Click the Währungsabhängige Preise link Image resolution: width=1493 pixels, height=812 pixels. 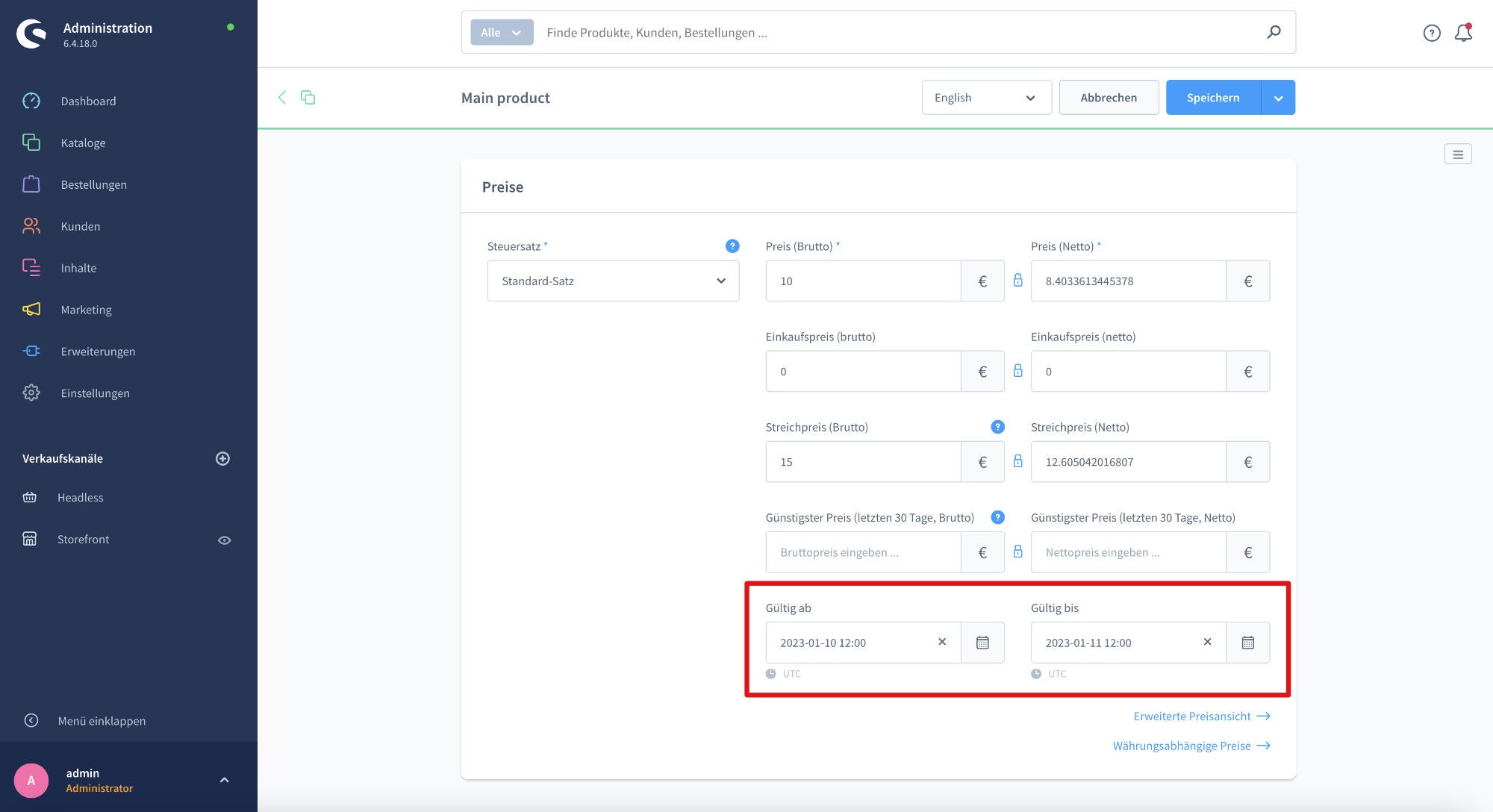tap(1192, 745)
